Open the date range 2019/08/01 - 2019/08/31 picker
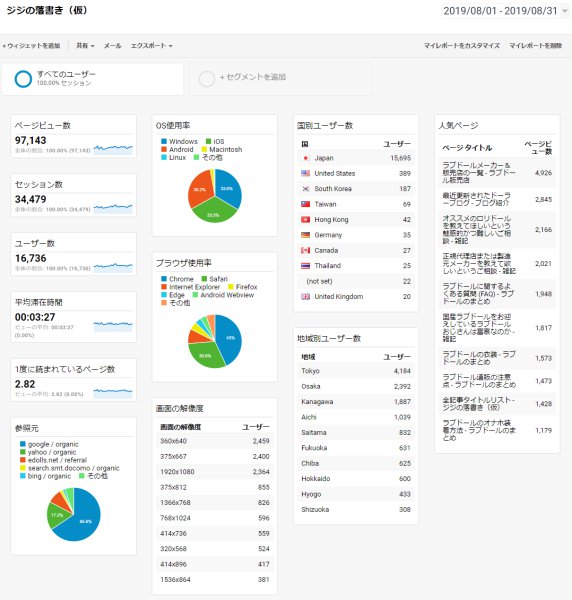Viewport: 572px width, 600px height. pyautogui.click(x=504, y=11)
